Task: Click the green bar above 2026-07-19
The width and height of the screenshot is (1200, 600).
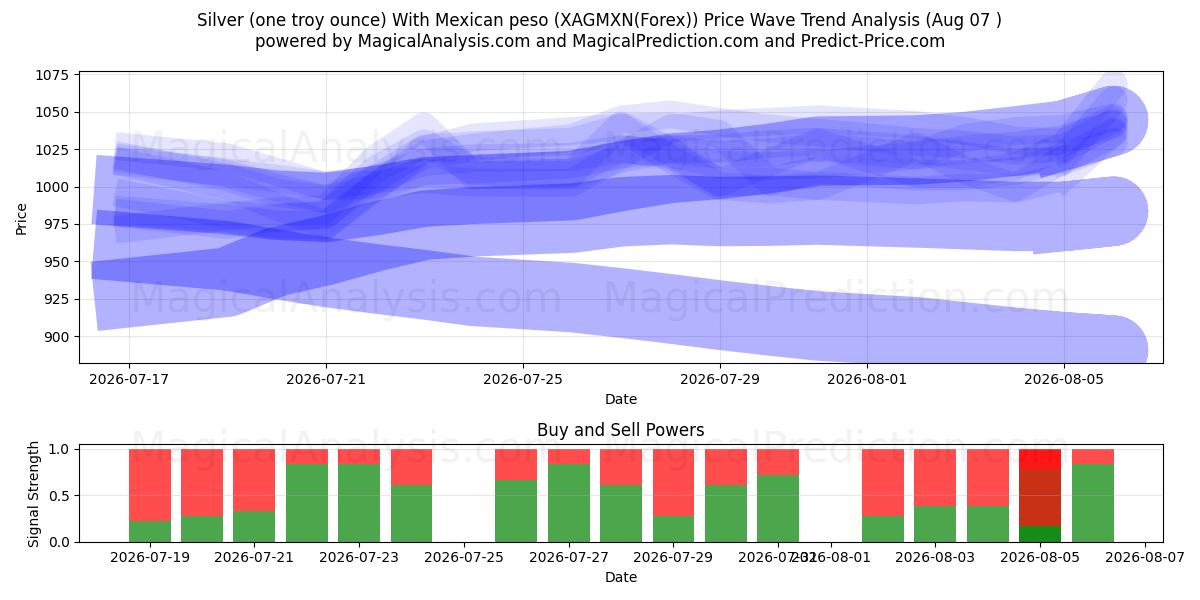Action: click(x=150, y=531)
